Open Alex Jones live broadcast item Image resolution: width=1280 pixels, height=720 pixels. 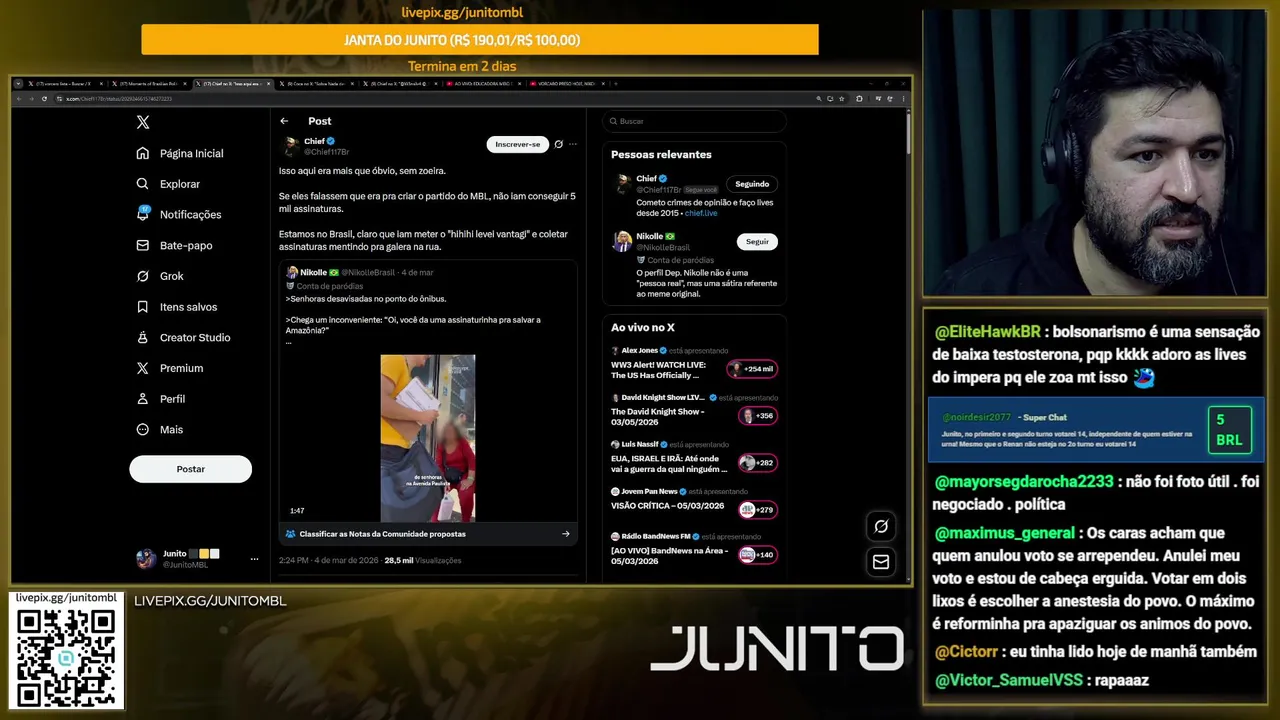click(695, 362)
